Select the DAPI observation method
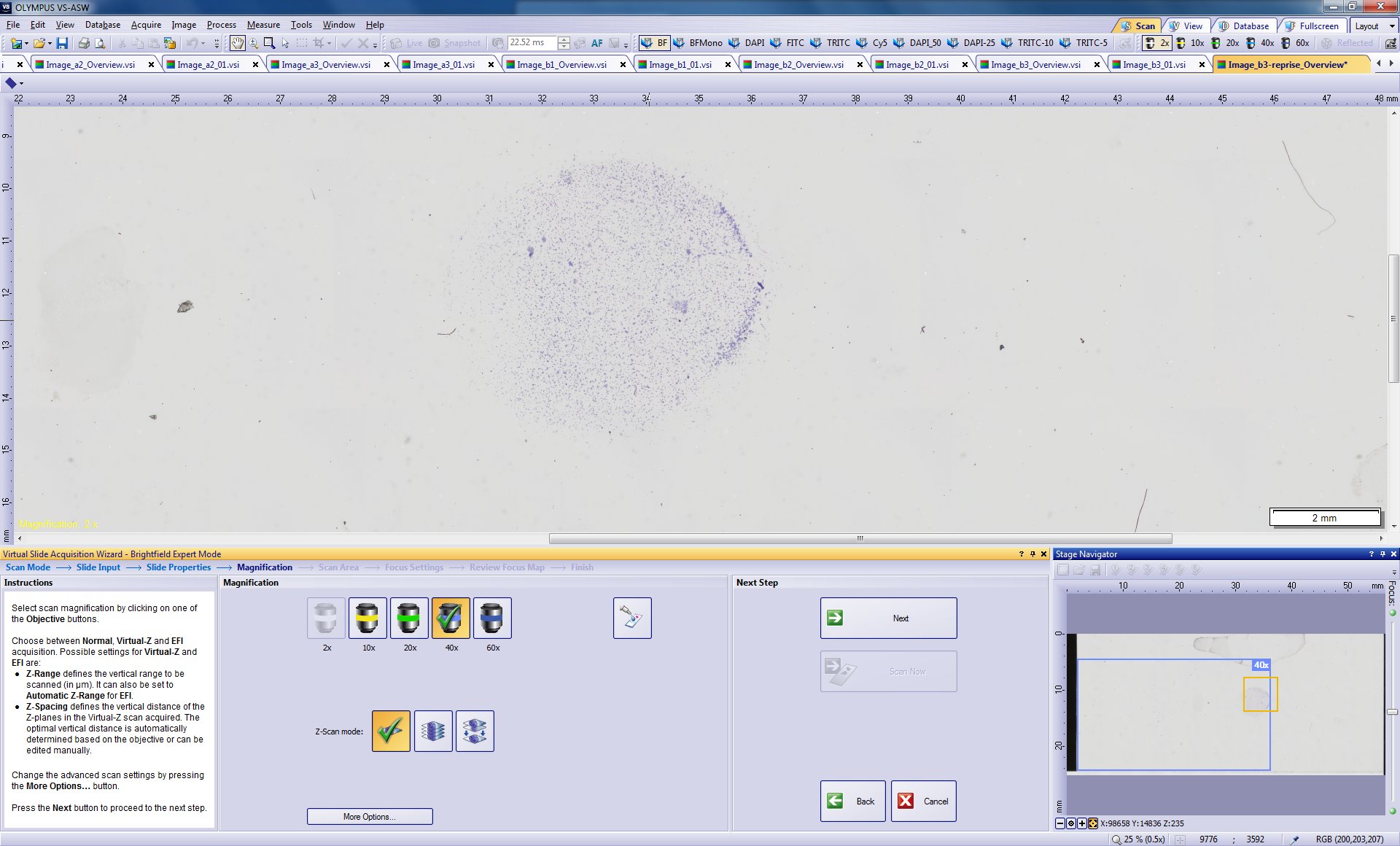This screenshot has height=846, width=1400. tap(747, 43)
